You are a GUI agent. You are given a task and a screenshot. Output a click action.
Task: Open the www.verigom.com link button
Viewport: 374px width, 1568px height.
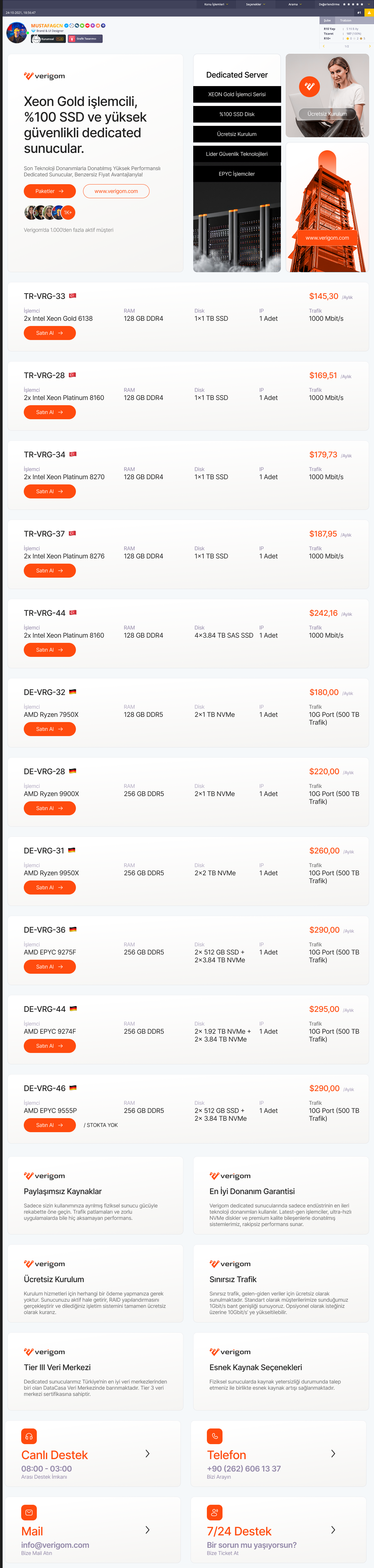pyautogui.click(x=116, y=191)
